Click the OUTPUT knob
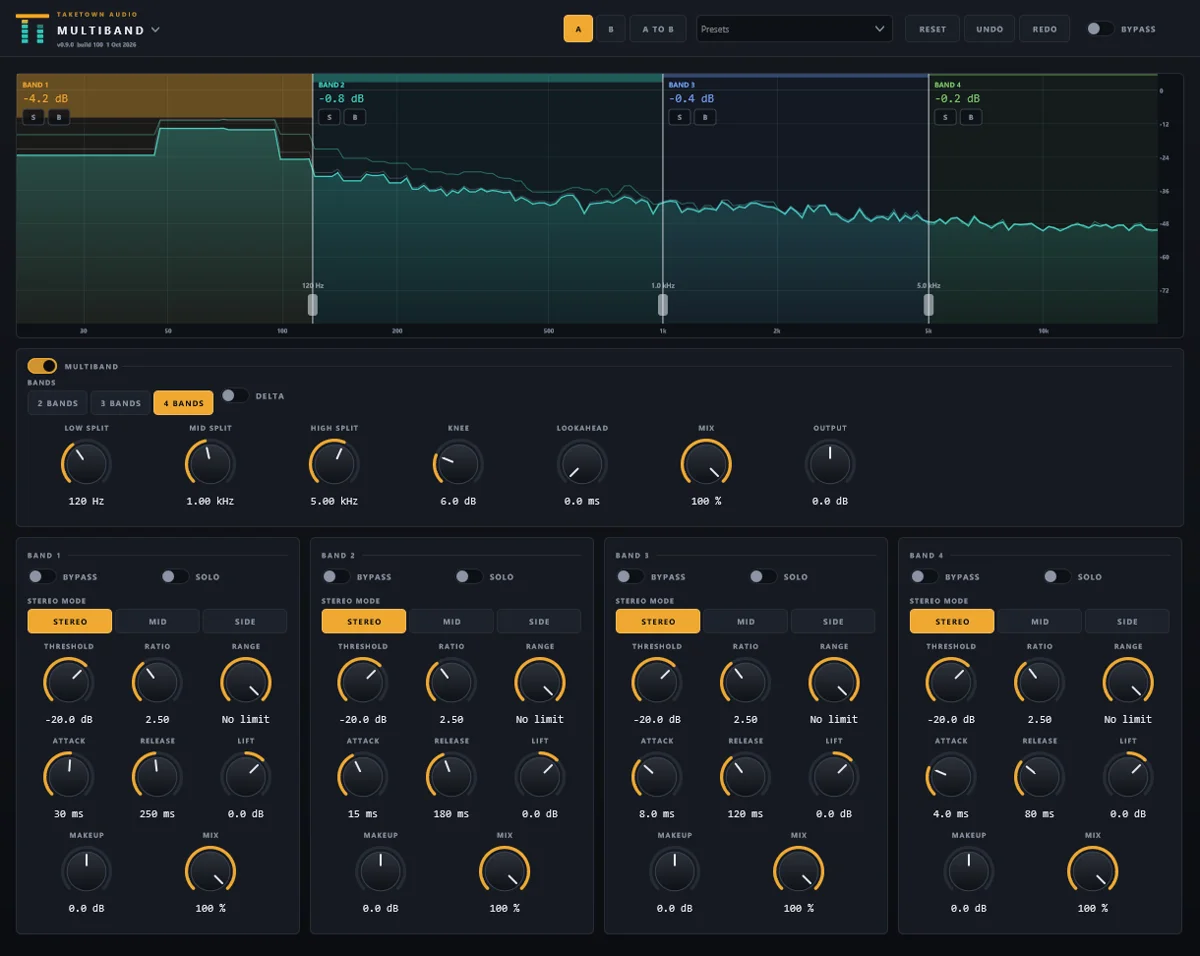Image resolution: width=1200 pixels, height=956 pixels. (830, 464)
